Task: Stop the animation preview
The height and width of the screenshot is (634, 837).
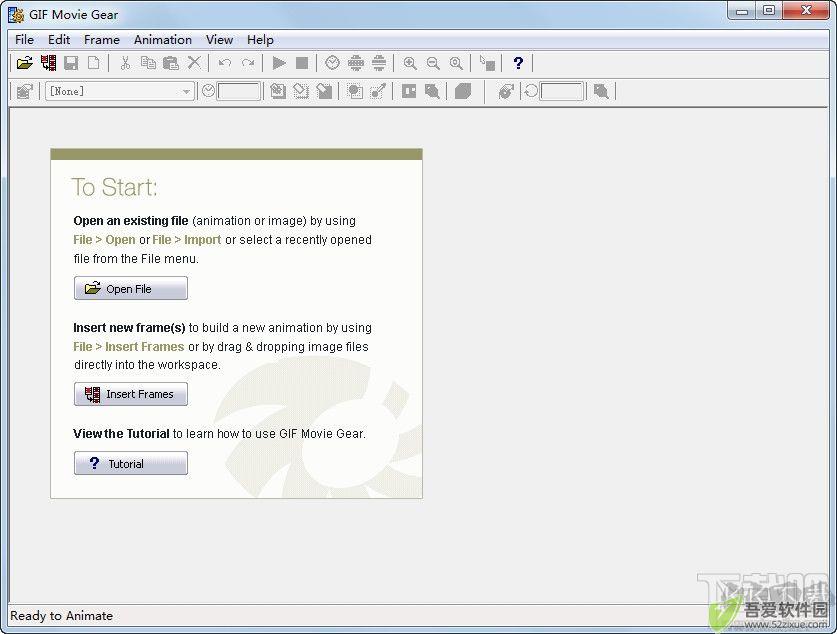Action: [x=302, y=63]
